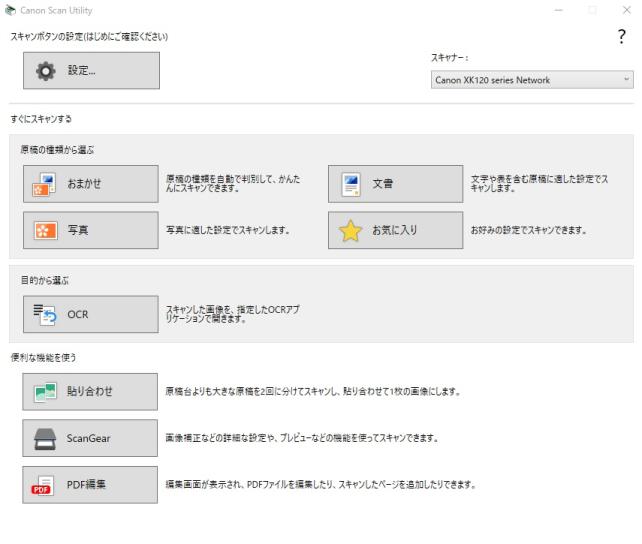The image size is (642, 544).
Task: Close the Canon Scan Utility window
Action: pos(626,10)
